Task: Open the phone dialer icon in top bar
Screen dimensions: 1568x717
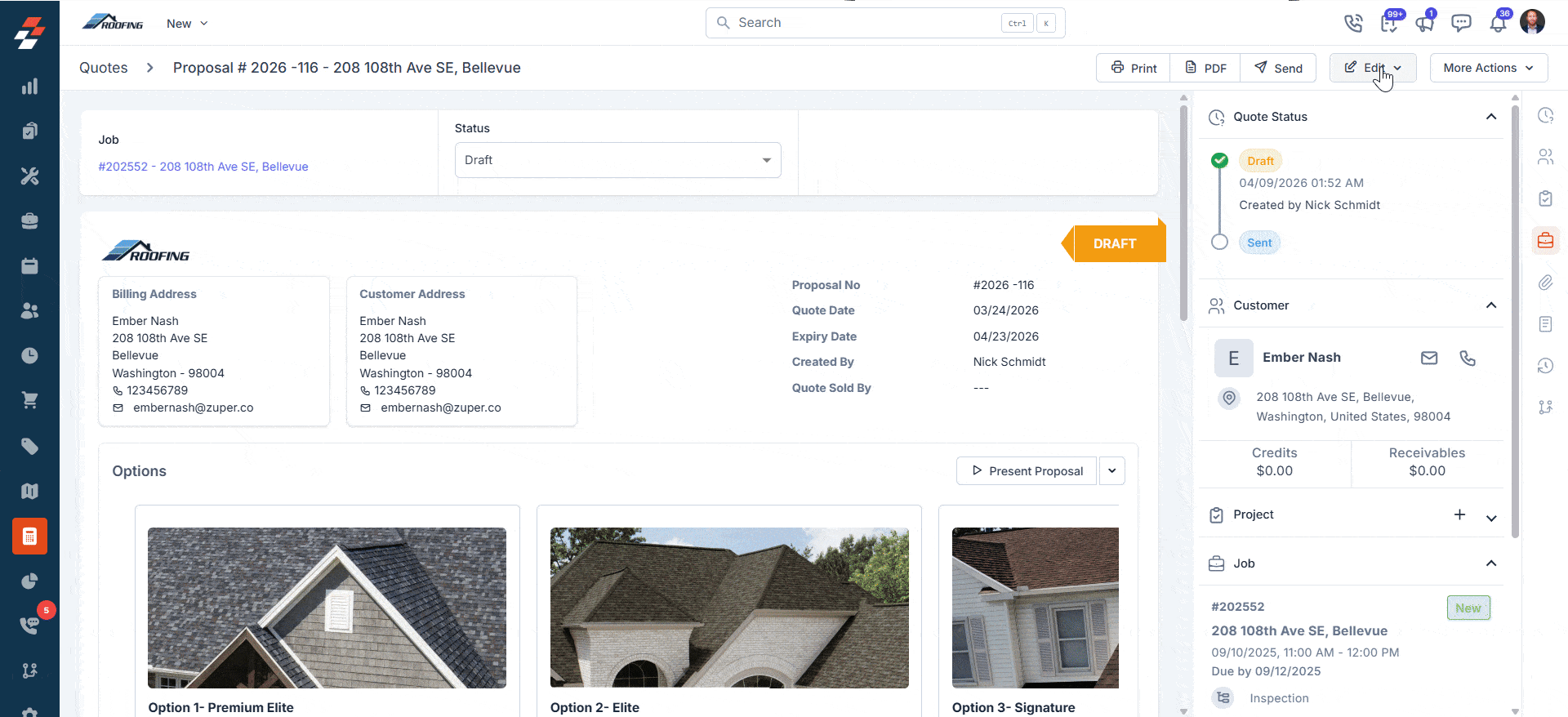Action: pyautogui.click(x=1353, y=23)
